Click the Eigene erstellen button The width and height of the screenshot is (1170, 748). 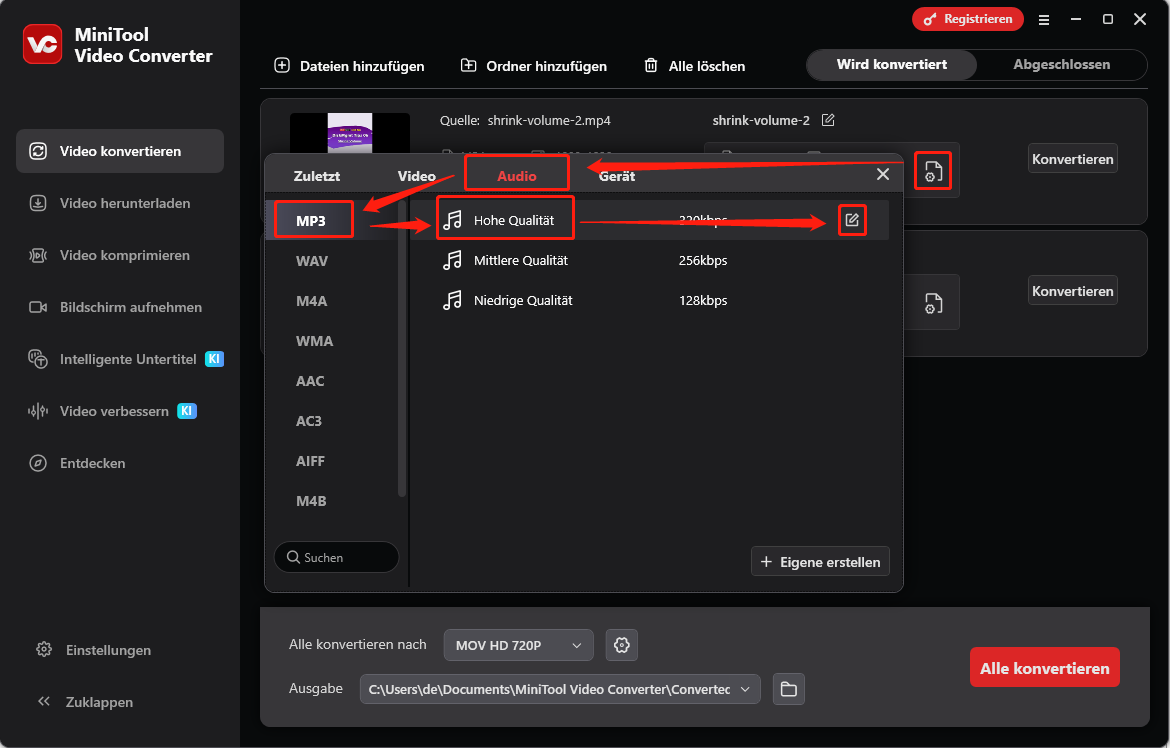point(820,562)
